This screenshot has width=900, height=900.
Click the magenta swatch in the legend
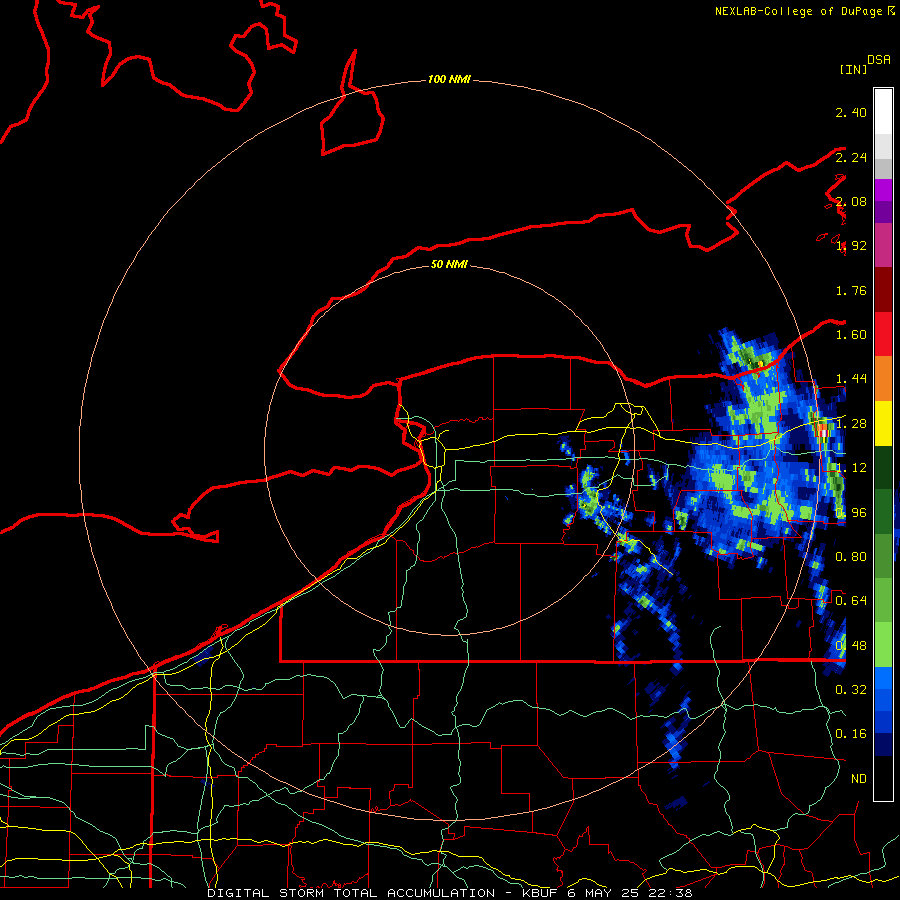[x=883, y=245]
